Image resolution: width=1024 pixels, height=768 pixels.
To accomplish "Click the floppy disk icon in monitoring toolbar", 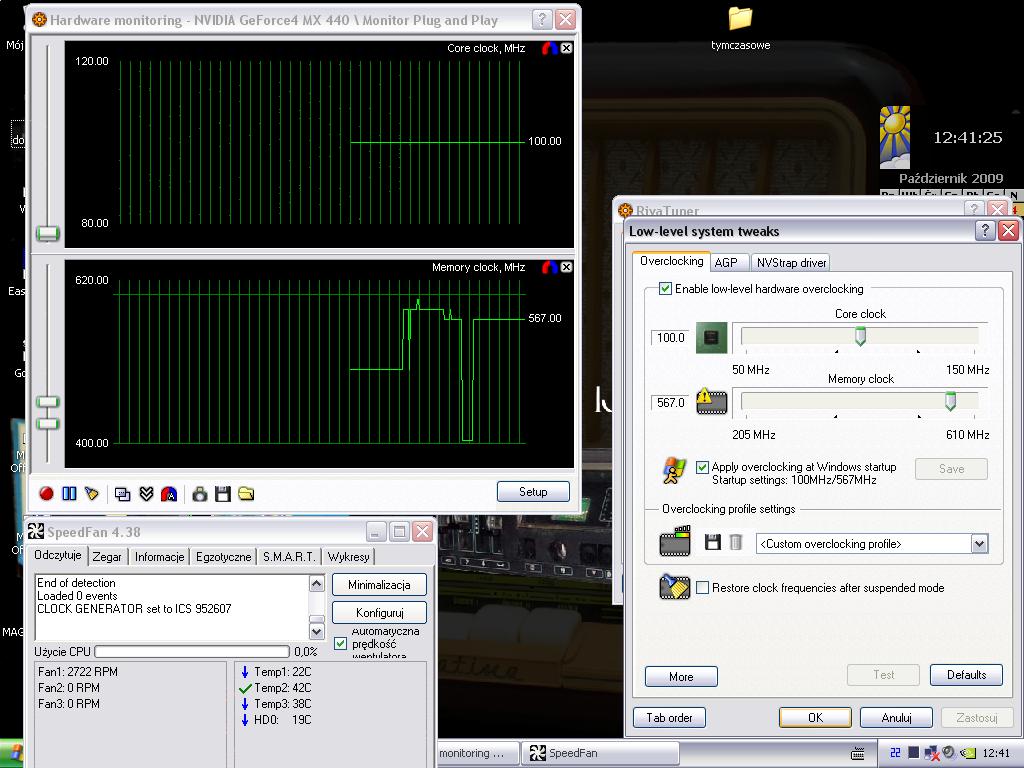I will pyautogui.click(x=223, y=493).
